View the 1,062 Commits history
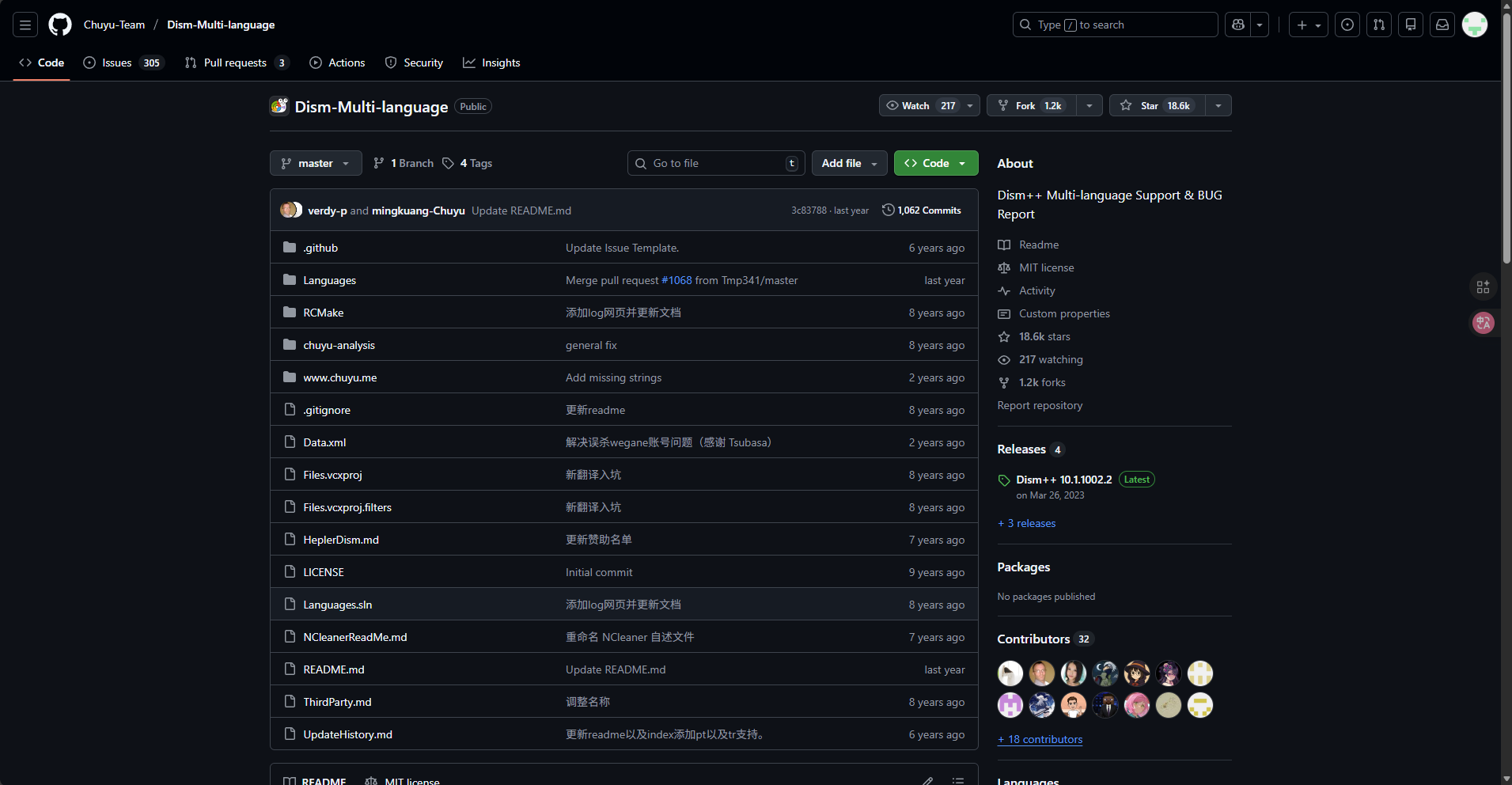 [x=922, y=210]
